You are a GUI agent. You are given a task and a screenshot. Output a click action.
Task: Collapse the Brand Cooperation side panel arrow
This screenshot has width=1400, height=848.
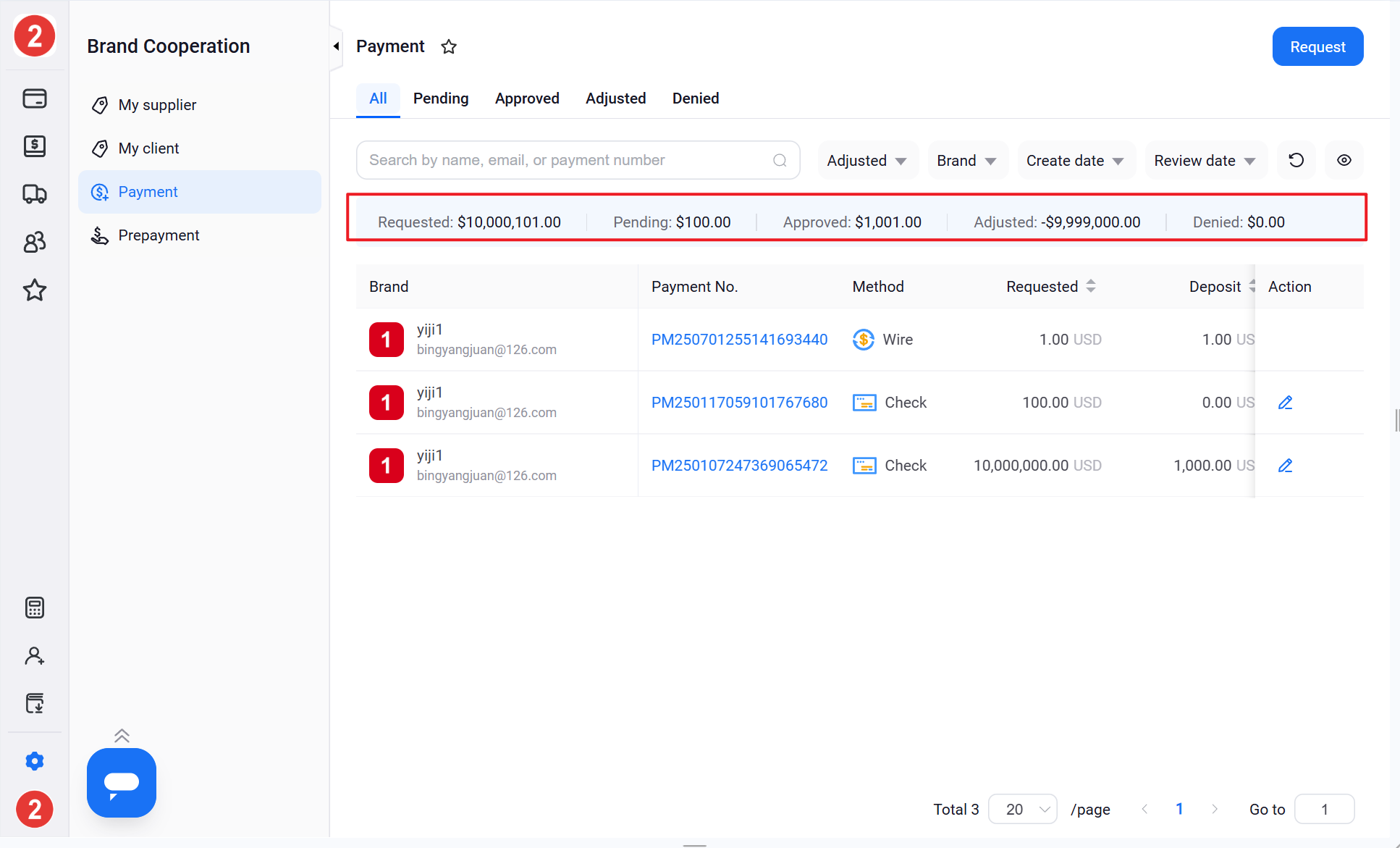click(336, 46)
